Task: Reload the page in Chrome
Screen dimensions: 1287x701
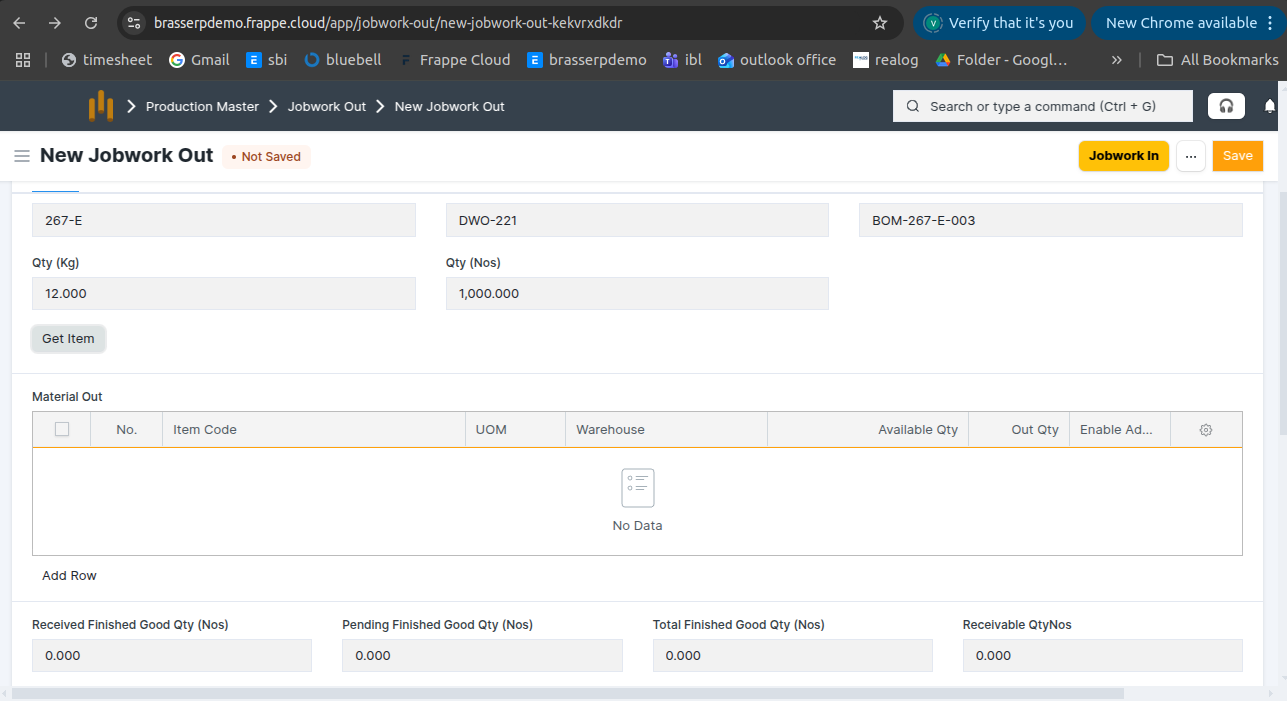Action: tap(91, 23)
